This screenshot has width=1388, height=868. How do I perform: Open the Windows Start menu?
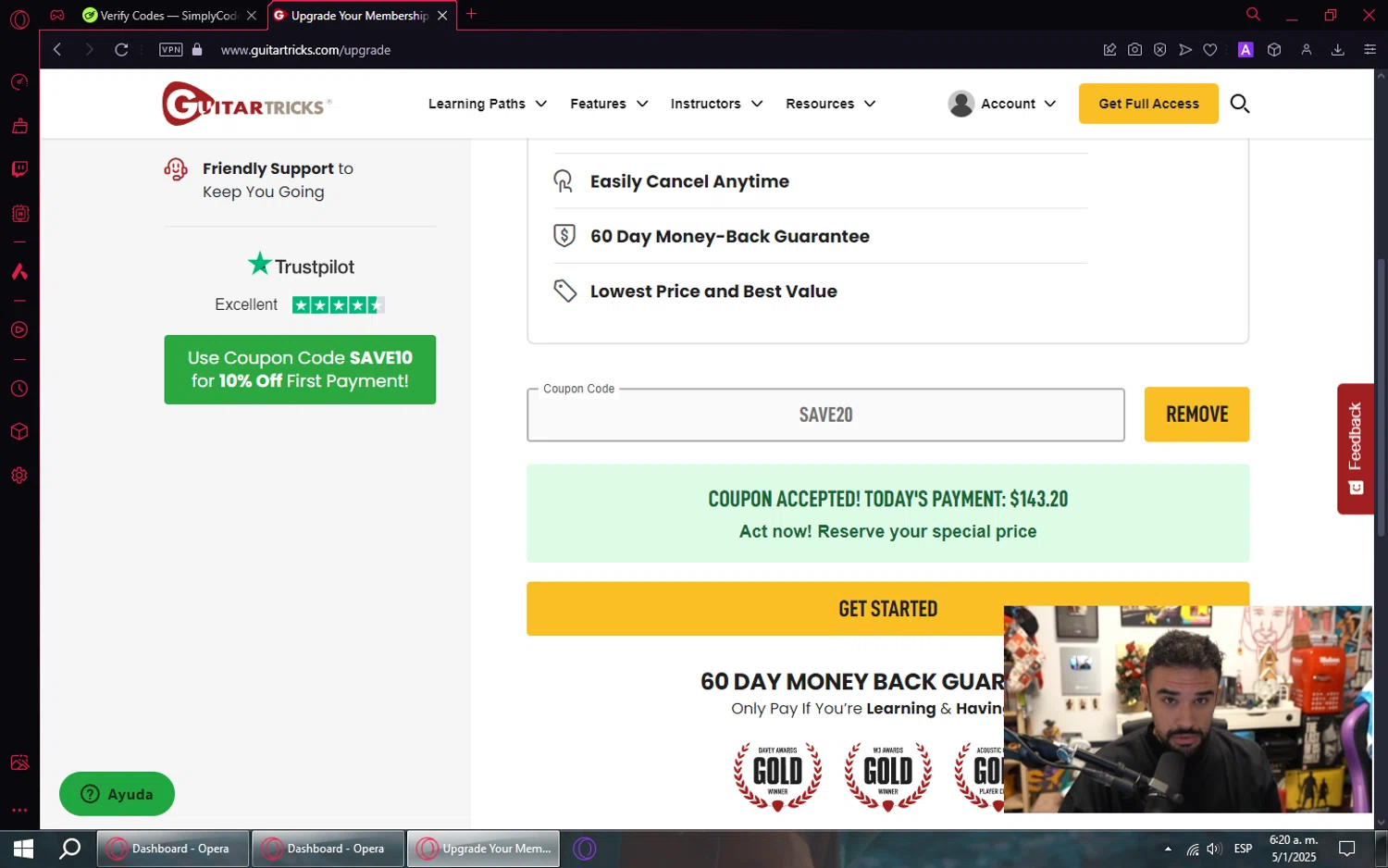[x=23, y=849]
